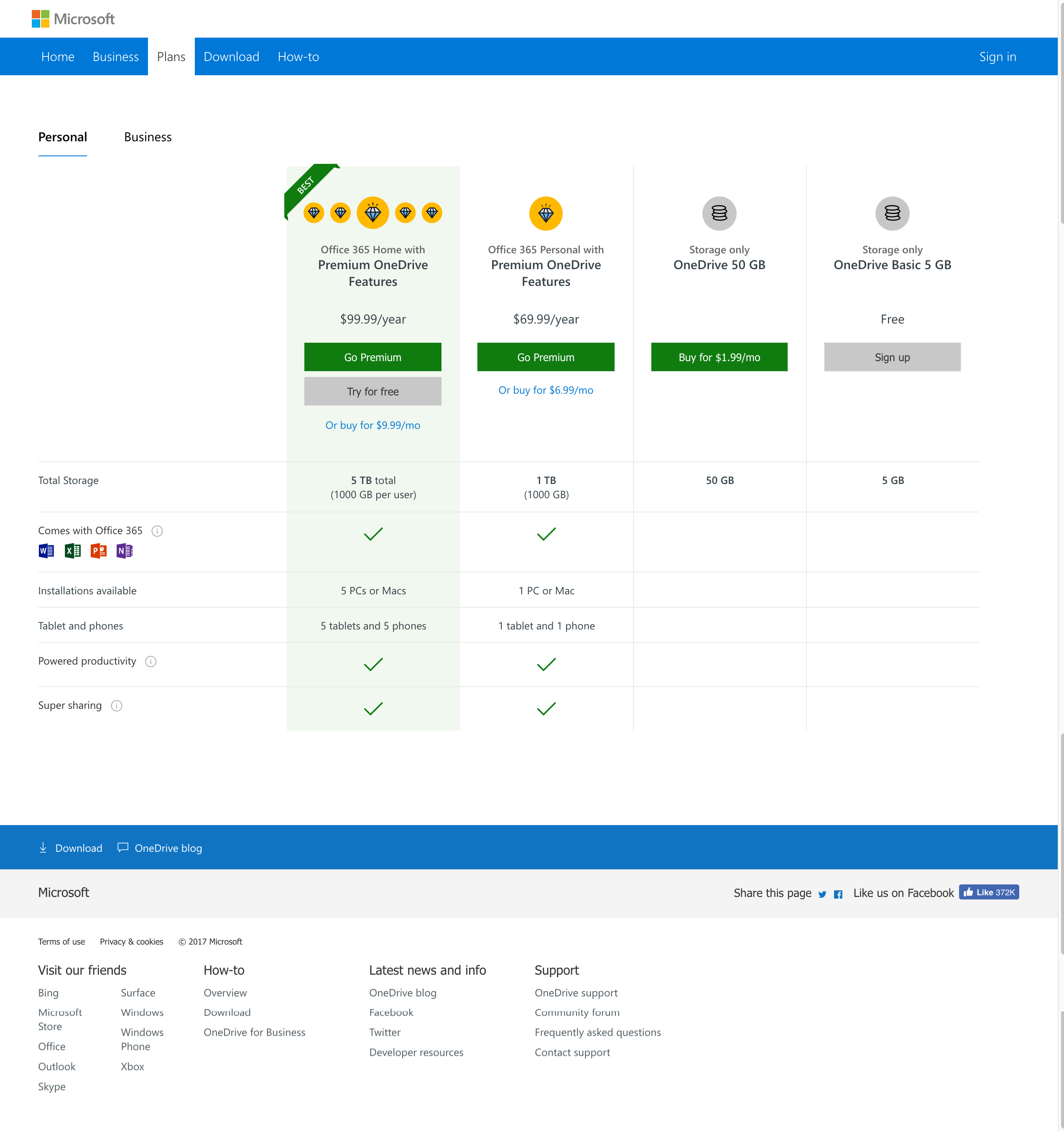Open Overview under How-to
Screen dimensions: 1064x1131
[x=225, y=993]
